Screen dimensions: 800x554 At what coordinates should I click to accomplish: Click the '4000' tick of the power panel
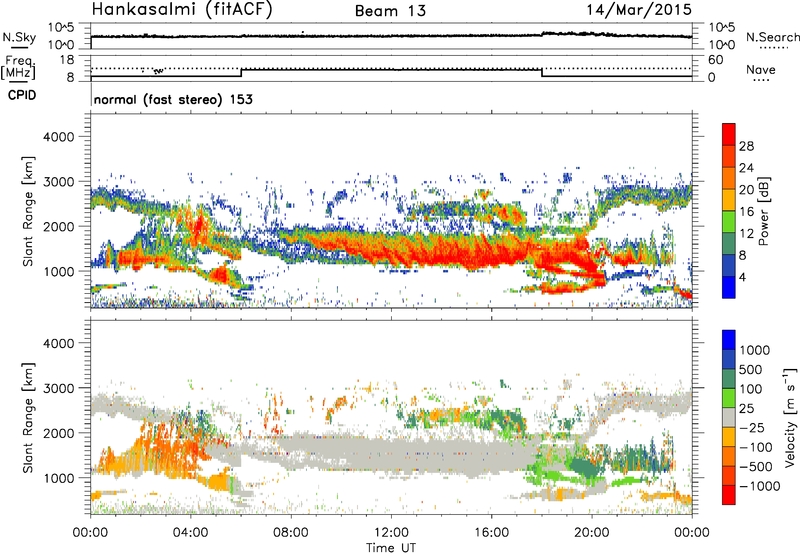[x=58, y=137]
